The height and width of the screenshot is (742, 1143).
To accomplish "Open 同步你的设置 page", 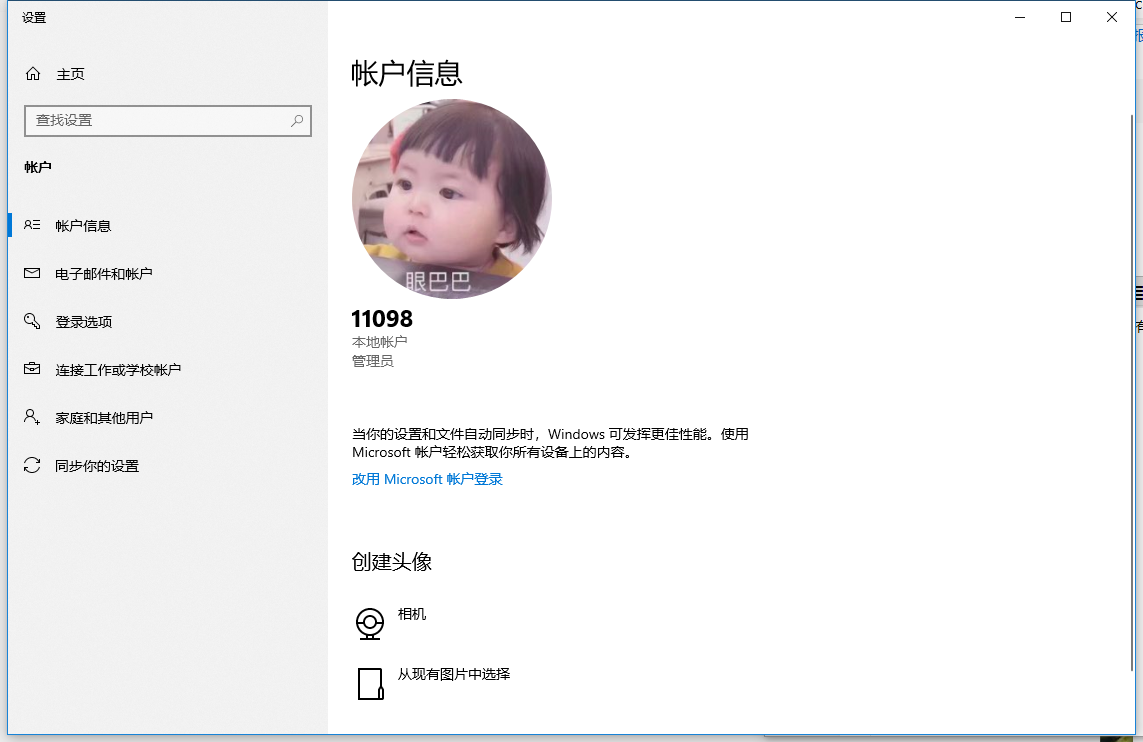I will 97,466.
